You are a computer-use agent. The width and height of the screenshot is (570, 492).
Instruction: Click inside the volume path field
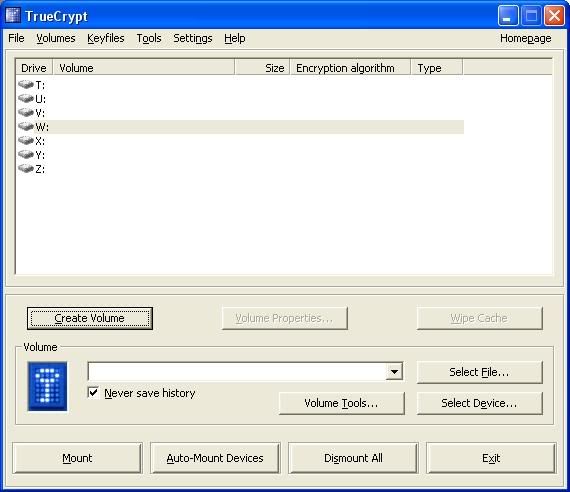[x=237, y=371]
